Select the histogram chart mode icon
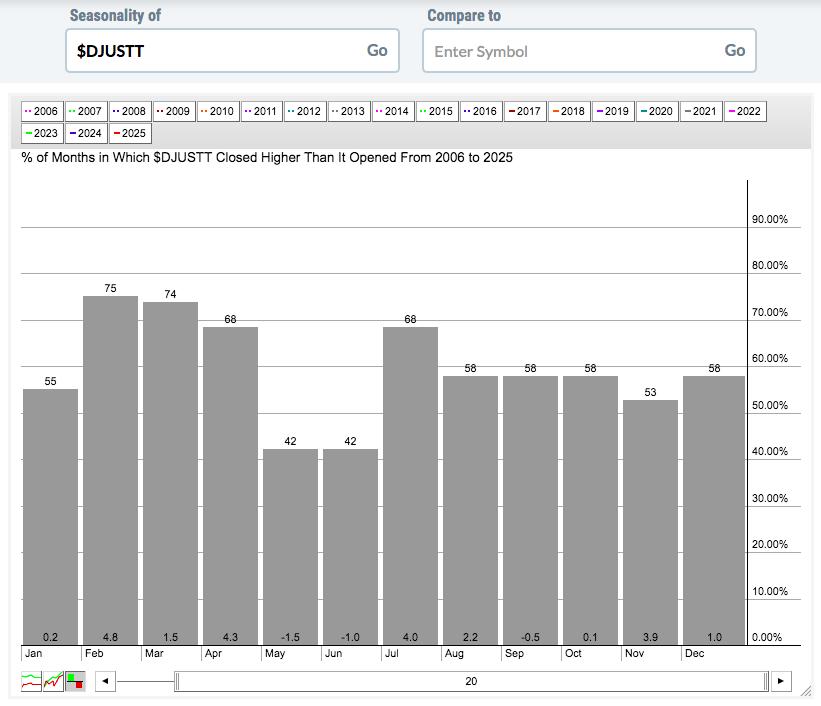The width and height of the screenshot is (821, 706). tap(74, 682)
